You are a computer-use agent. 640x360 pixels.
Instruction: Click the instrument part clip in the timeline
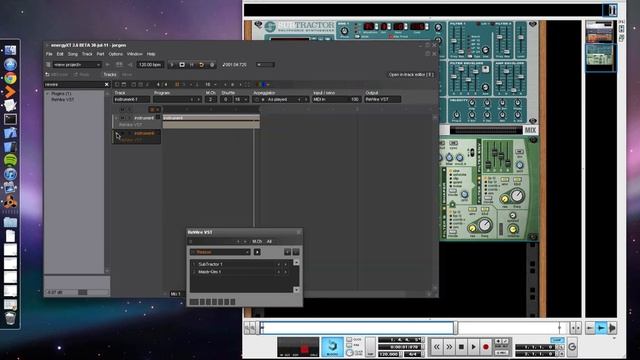(x=211, y=121)
